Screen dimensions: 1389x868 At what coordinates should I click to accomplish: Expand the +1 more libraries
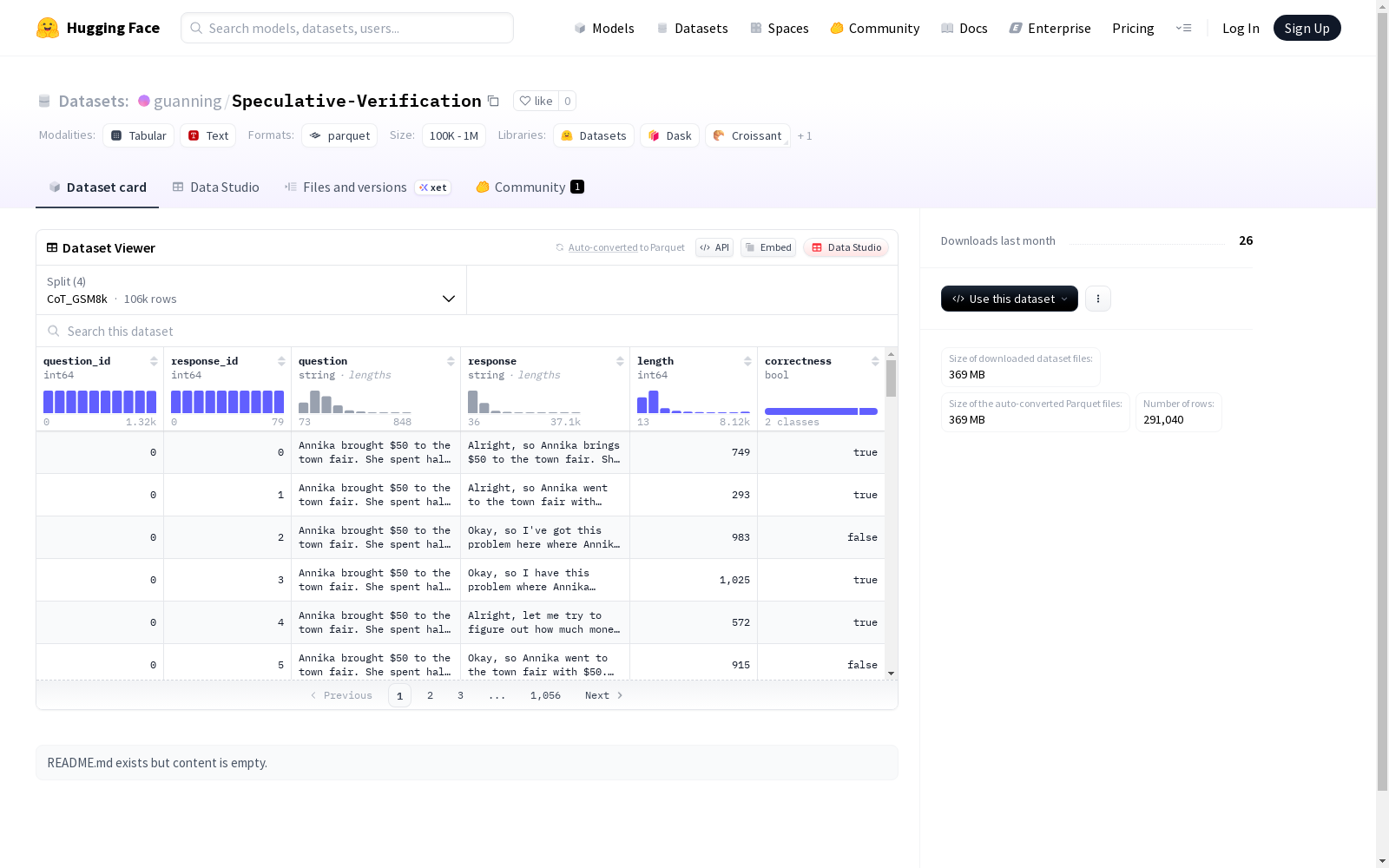tap(805, 135)
